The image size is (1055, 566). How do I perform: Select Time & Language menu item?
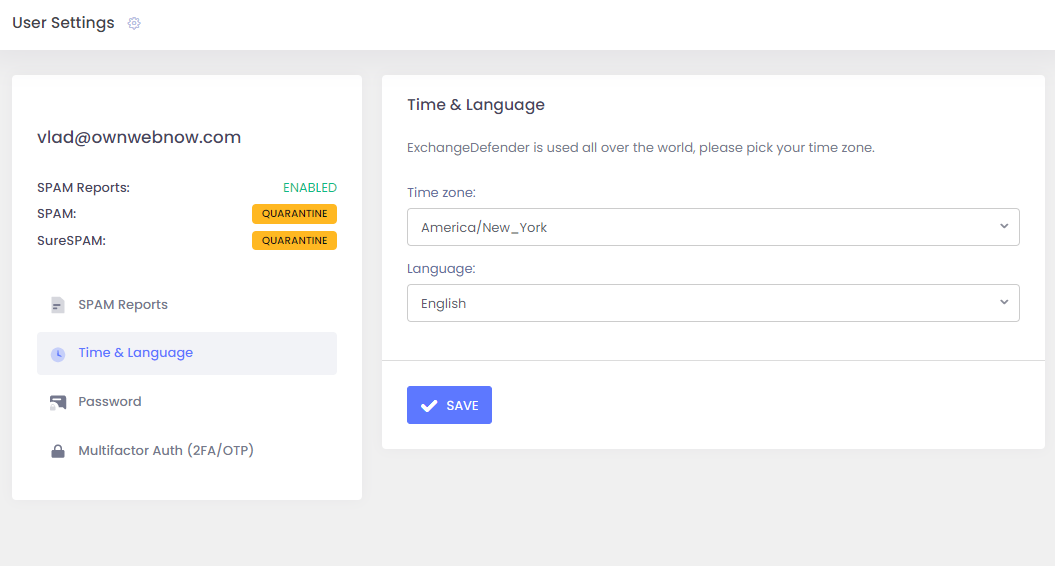coord(136,353)
